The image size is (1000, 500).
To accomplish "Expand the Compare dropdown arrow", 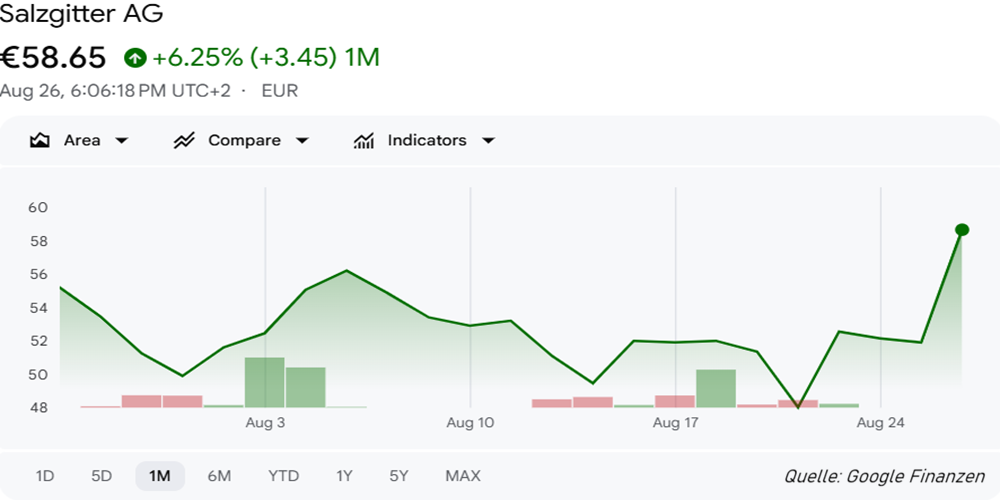I will (x=302, y=141).
